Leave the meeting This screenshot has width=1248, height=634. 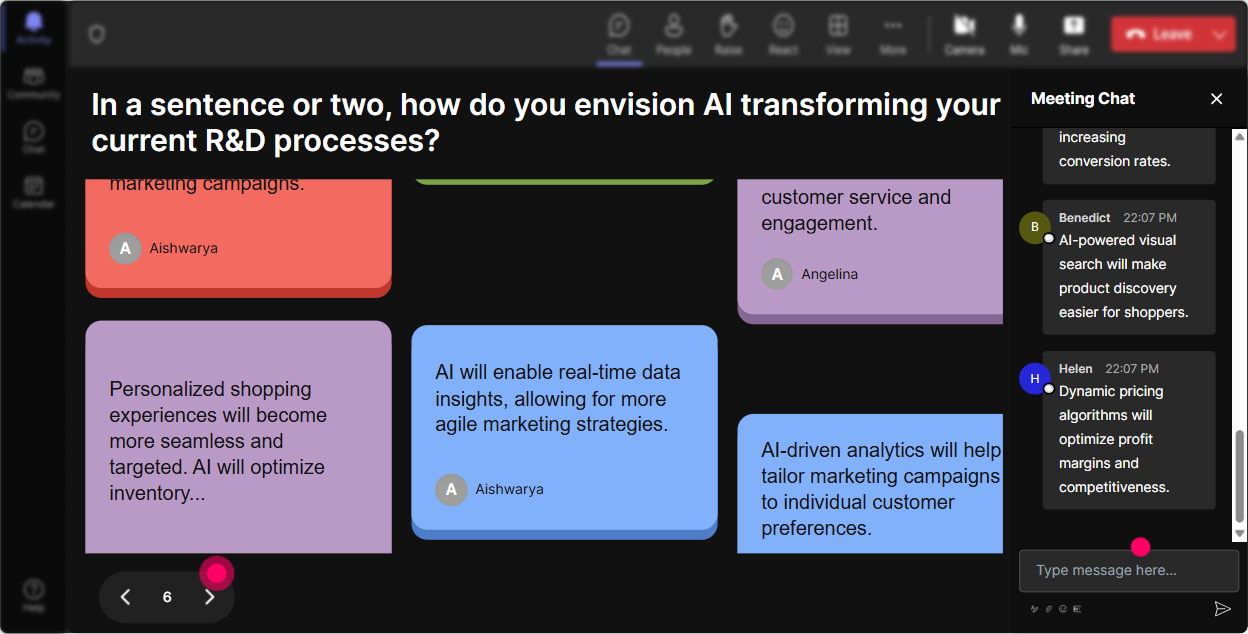1159,34
